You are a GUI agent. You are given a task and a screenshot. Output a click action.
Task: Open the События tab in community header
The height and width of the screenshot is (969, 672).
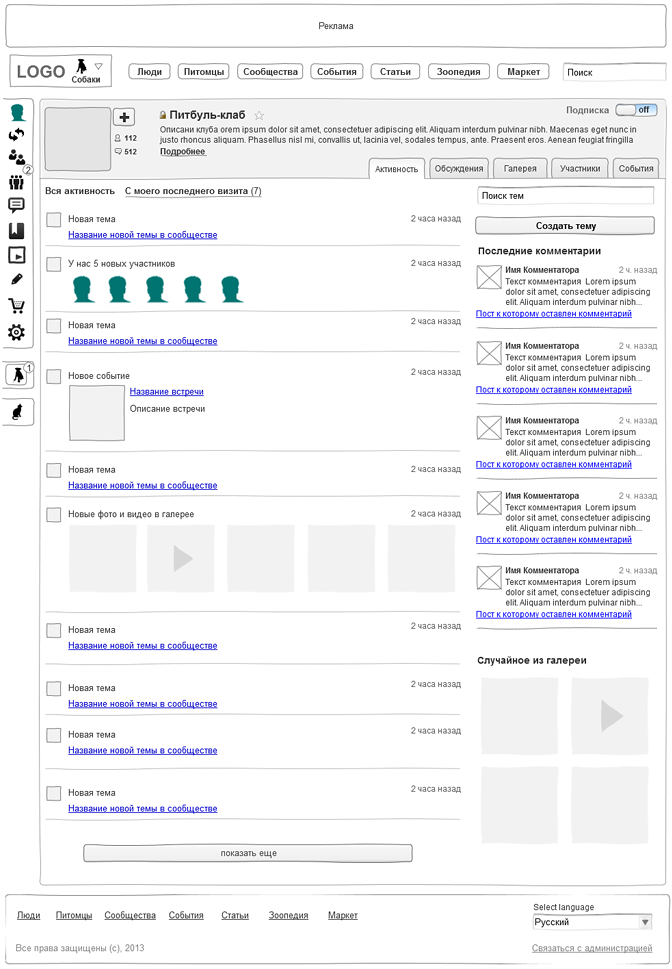coord(636,168)
